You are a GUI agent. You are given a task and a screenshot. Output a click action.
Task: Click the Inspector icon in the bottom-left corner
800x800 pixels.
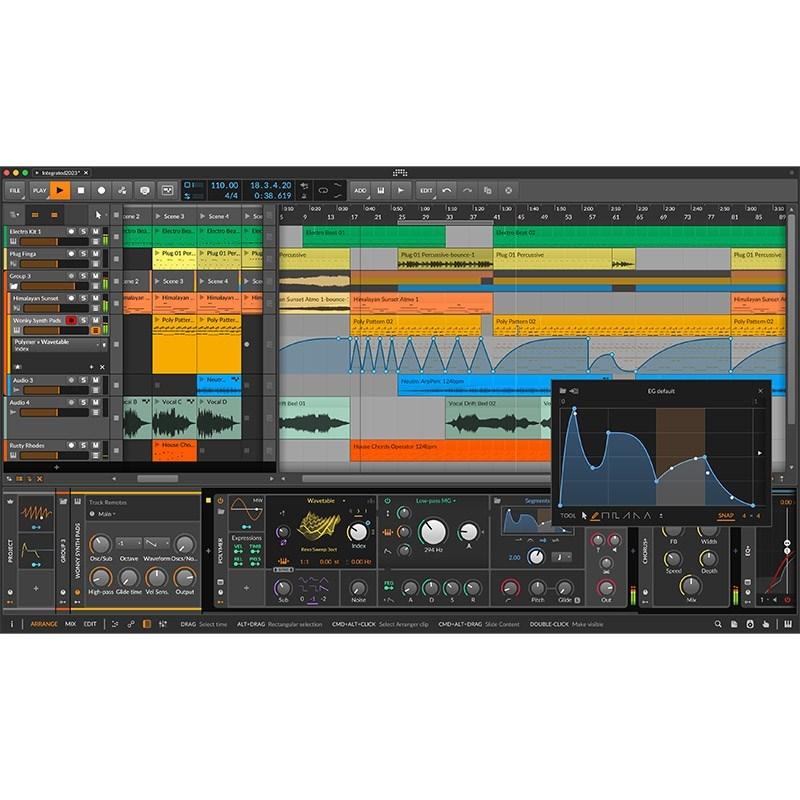tap(11, 624)
